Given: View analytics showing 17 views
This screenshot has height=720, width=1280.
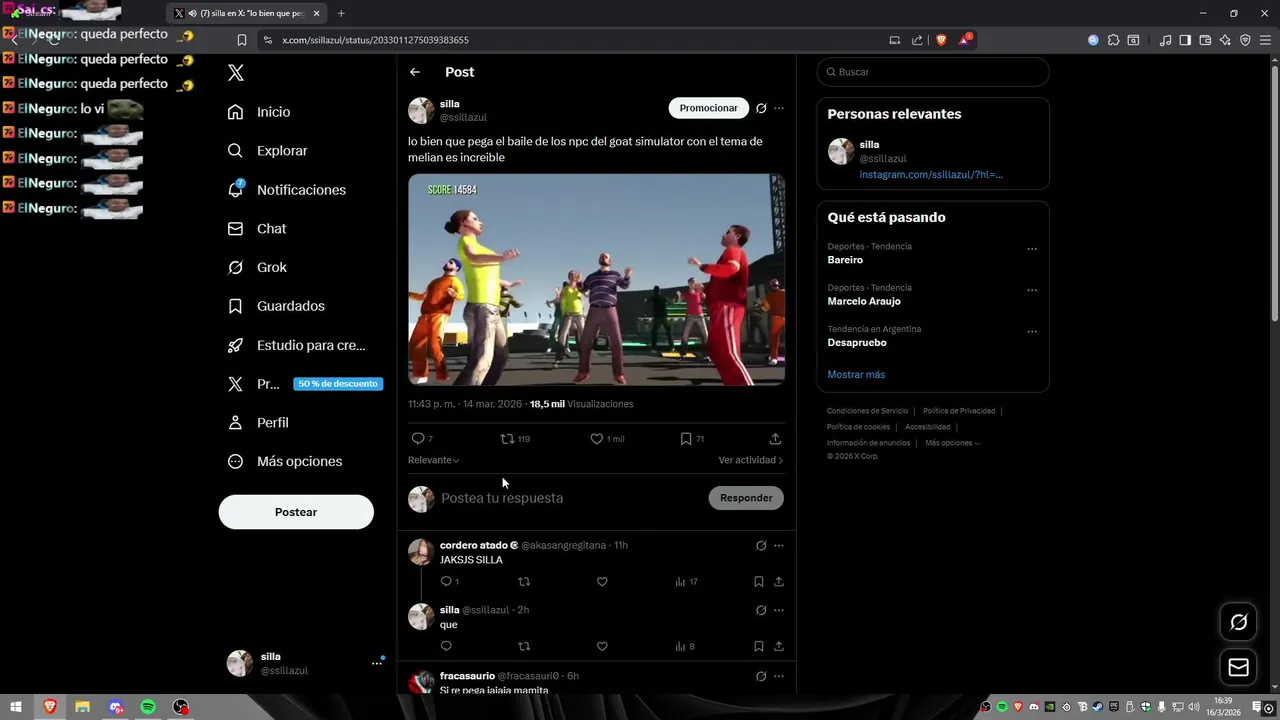Looking at the screenshot, I should point(686,582).
